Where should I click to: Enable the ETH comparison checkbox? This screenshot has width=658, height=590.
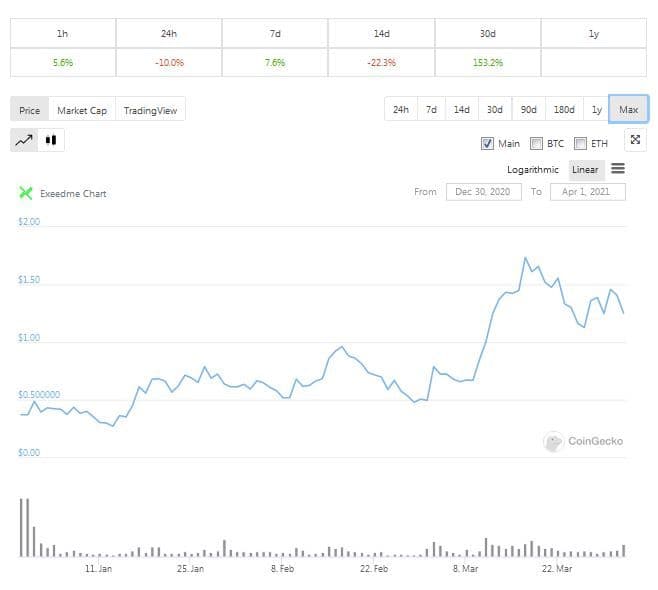click(580, 143)
